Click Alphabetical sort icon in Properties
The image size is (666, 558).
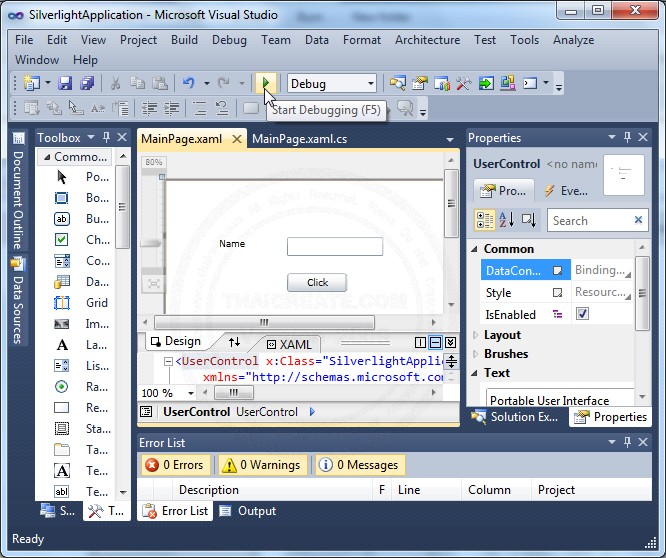(507, 220)
